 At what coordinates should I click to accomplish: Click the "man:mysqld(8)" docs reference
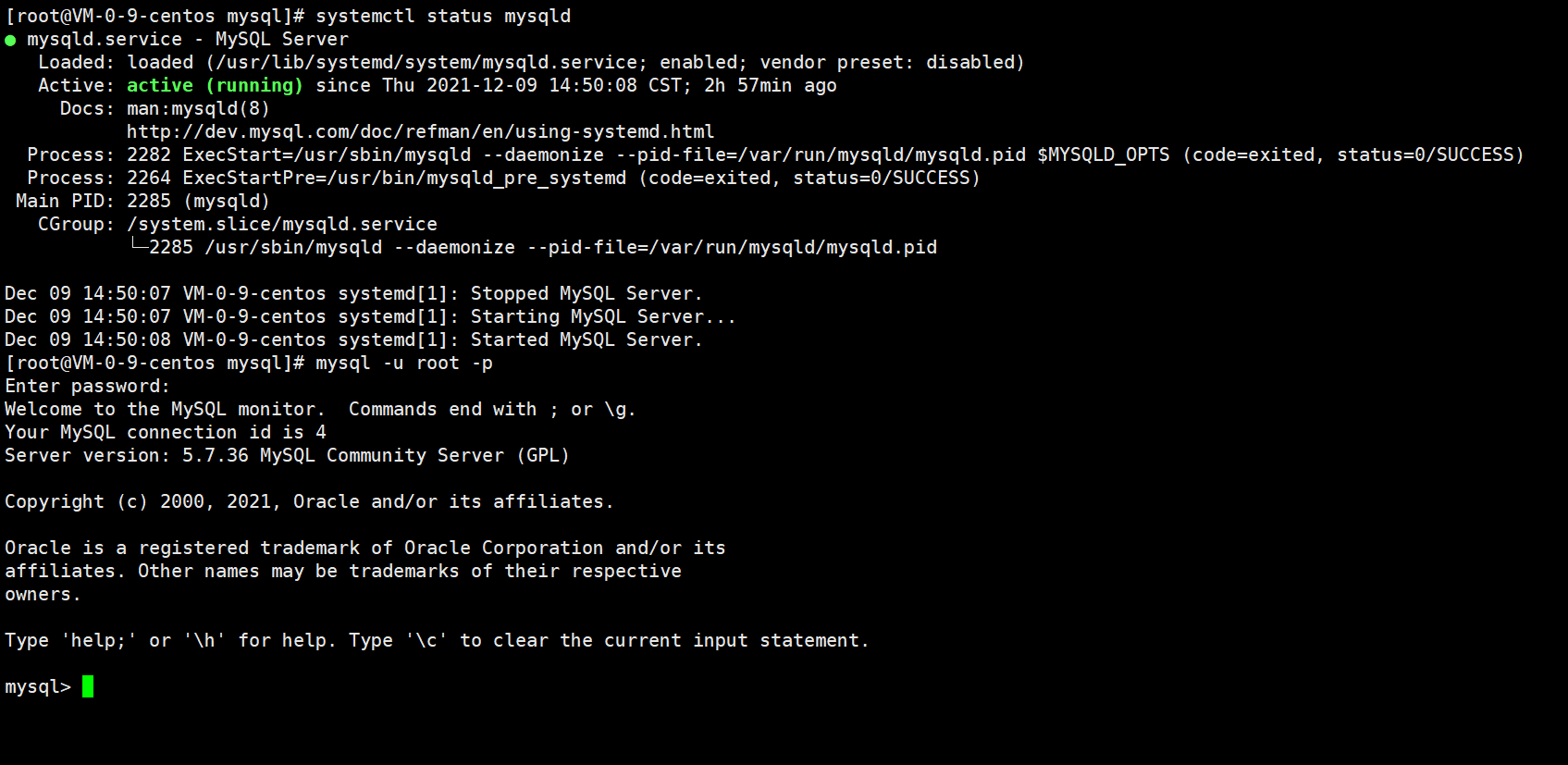(198, 108)
